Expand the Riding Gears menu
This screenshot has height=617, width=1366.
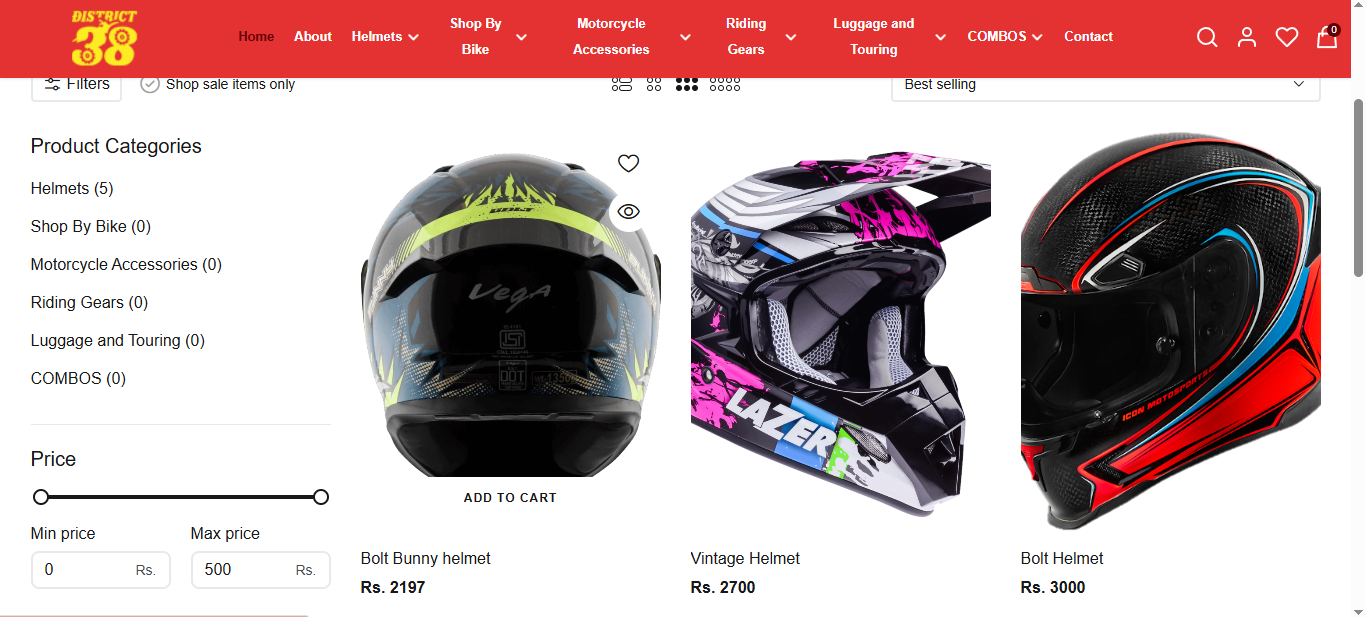coord(761,36)
